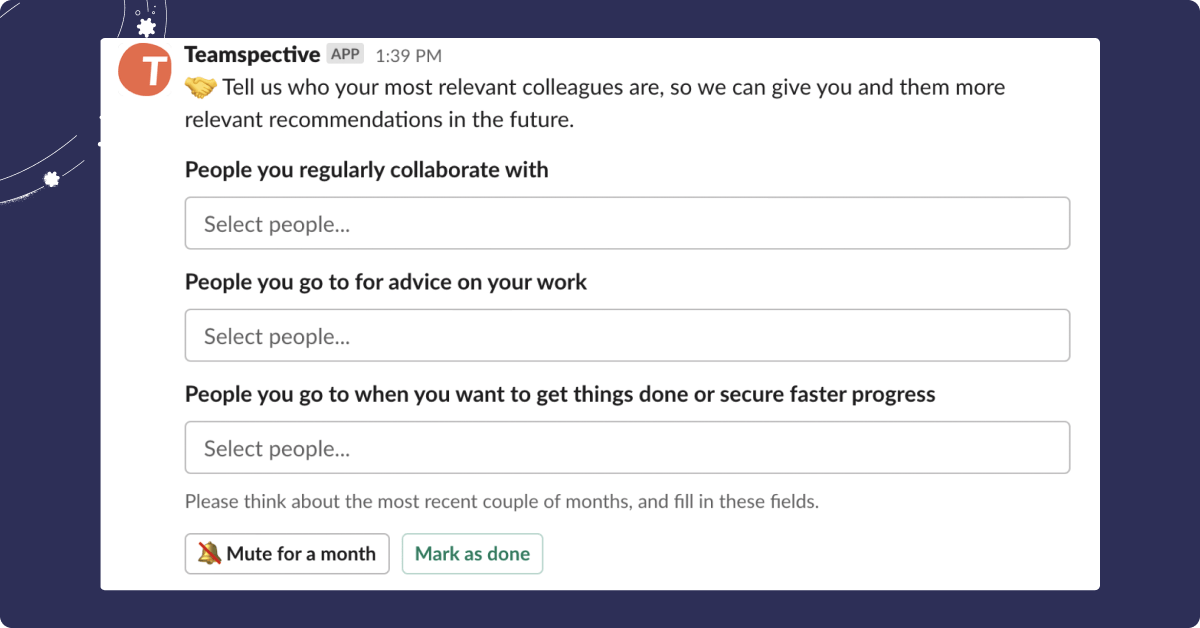Click the Teamspective orange avatar icon
This screenshot has width=1200, height=628.
pos(146,69)
